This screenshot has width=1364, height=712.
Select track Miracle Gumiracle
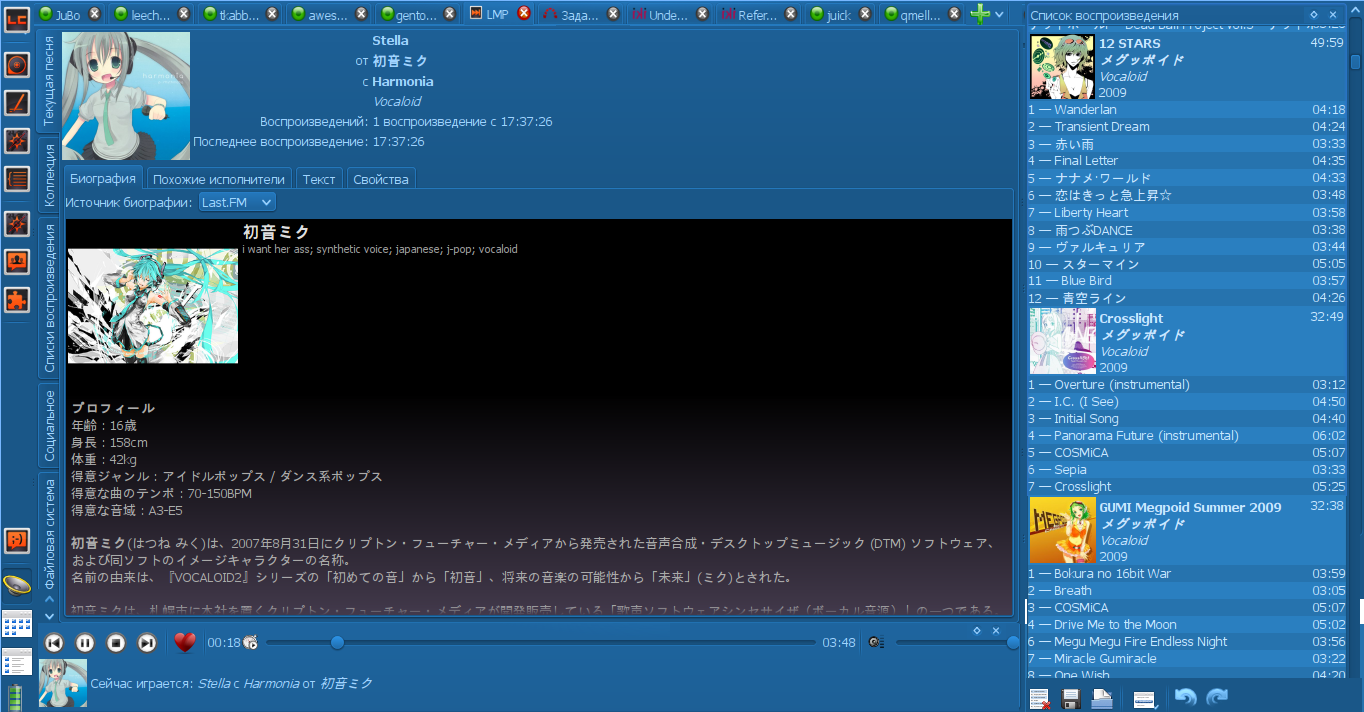click(1186, 659)
